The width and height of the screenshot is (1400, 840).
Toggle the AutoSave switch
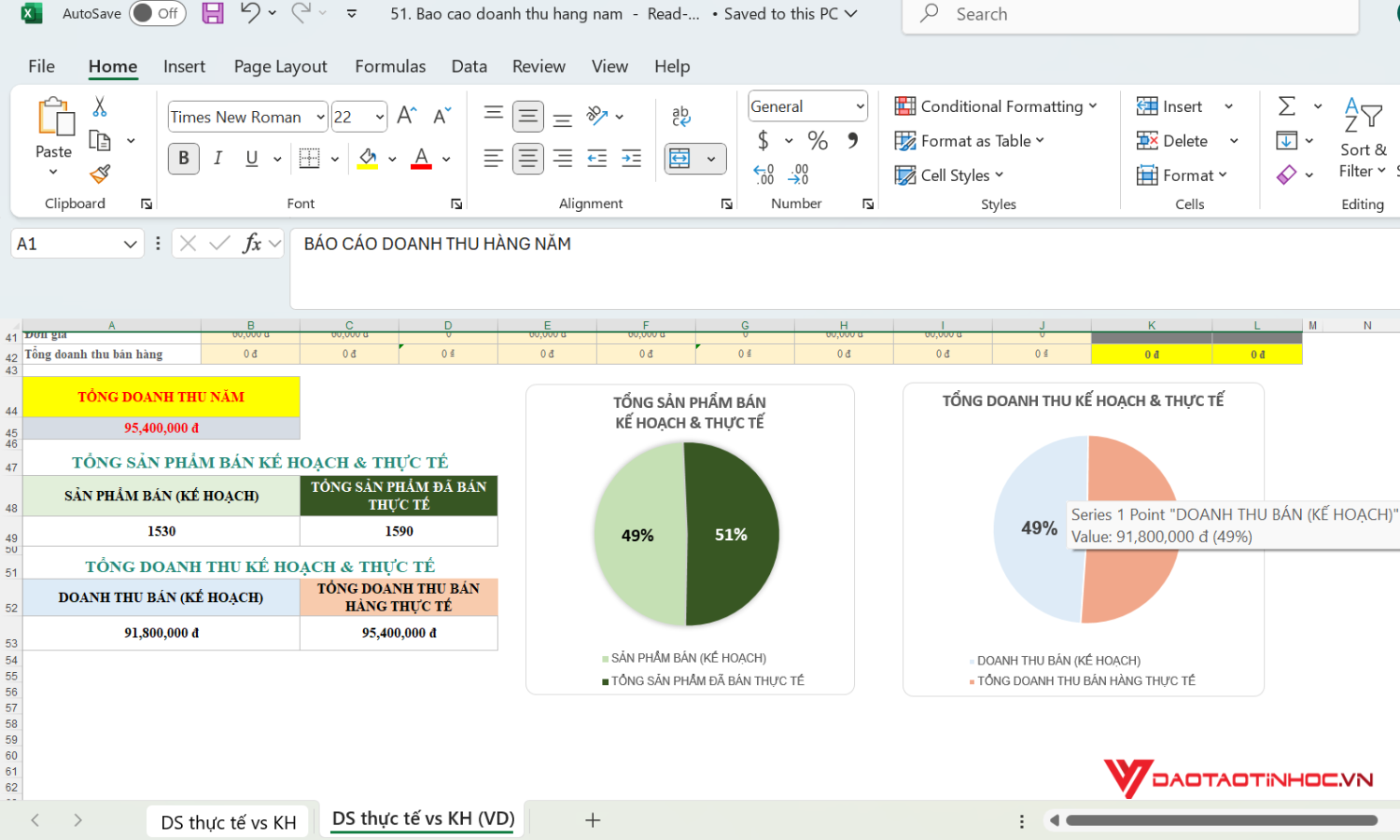point(157,13)
